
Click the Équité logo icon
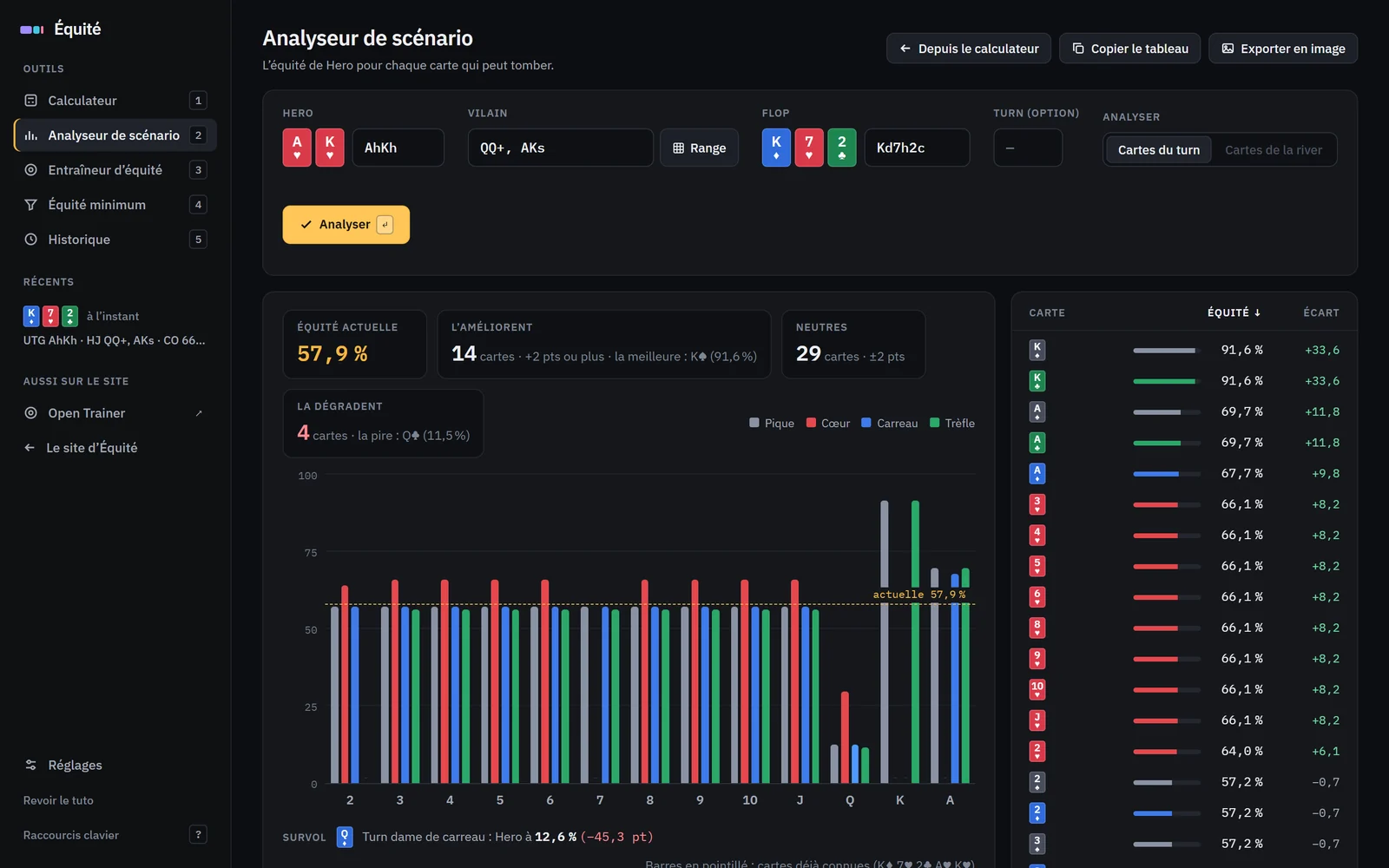tap(32, 30)
